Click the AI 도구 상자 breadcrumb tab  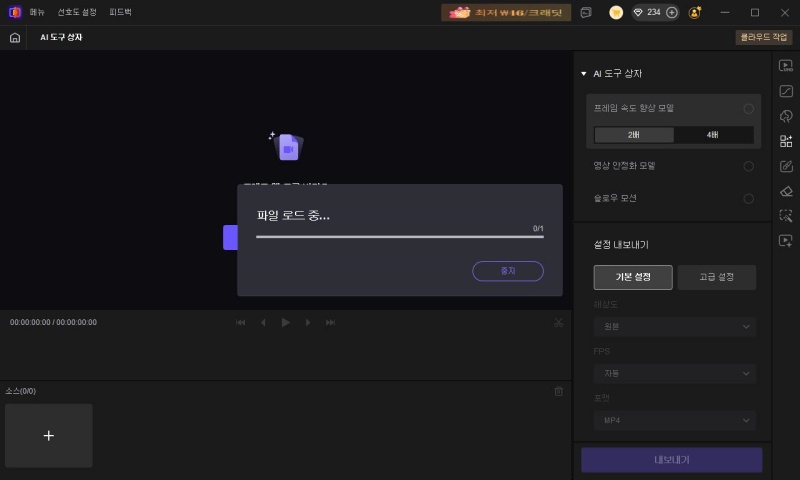coord(61,38)
